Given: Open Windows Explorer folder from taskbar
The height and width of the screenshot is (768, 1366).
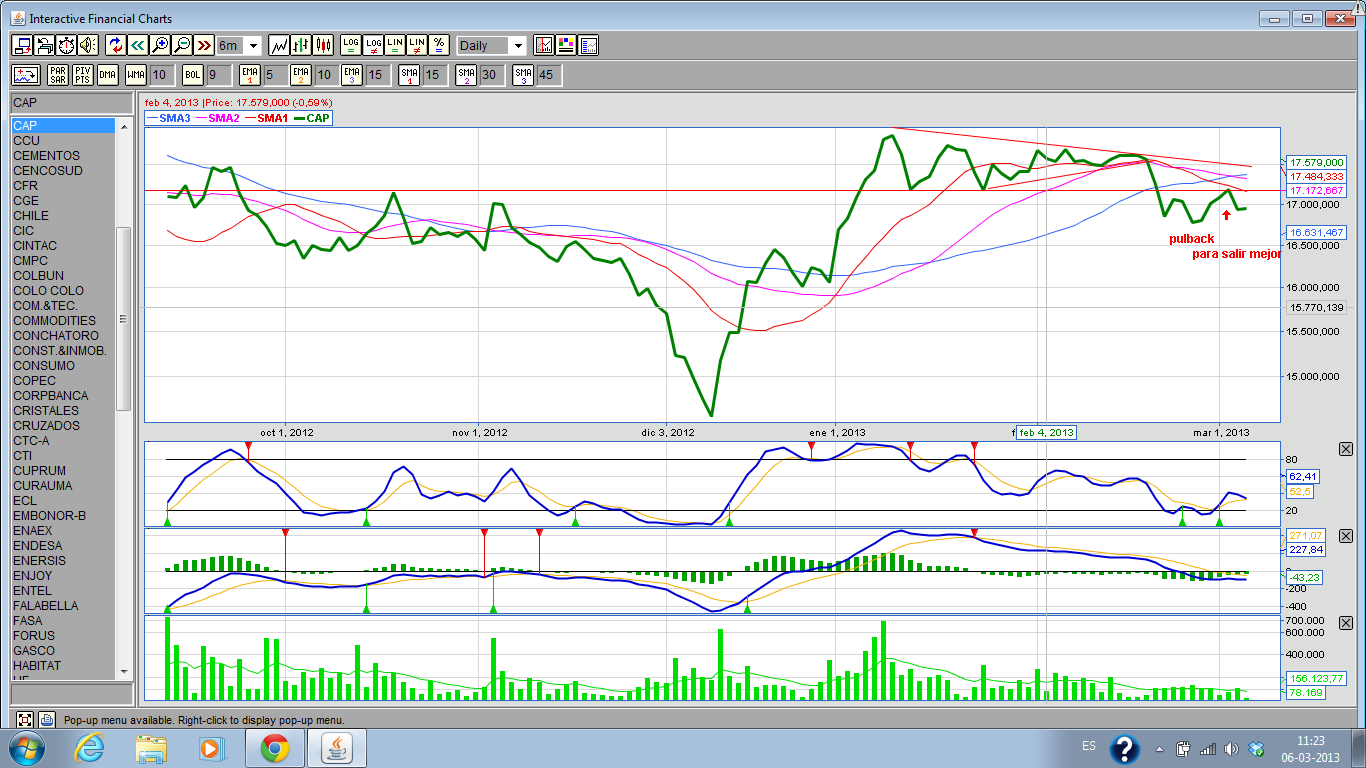Looking at the screenshot, I should tap(151, 748).
